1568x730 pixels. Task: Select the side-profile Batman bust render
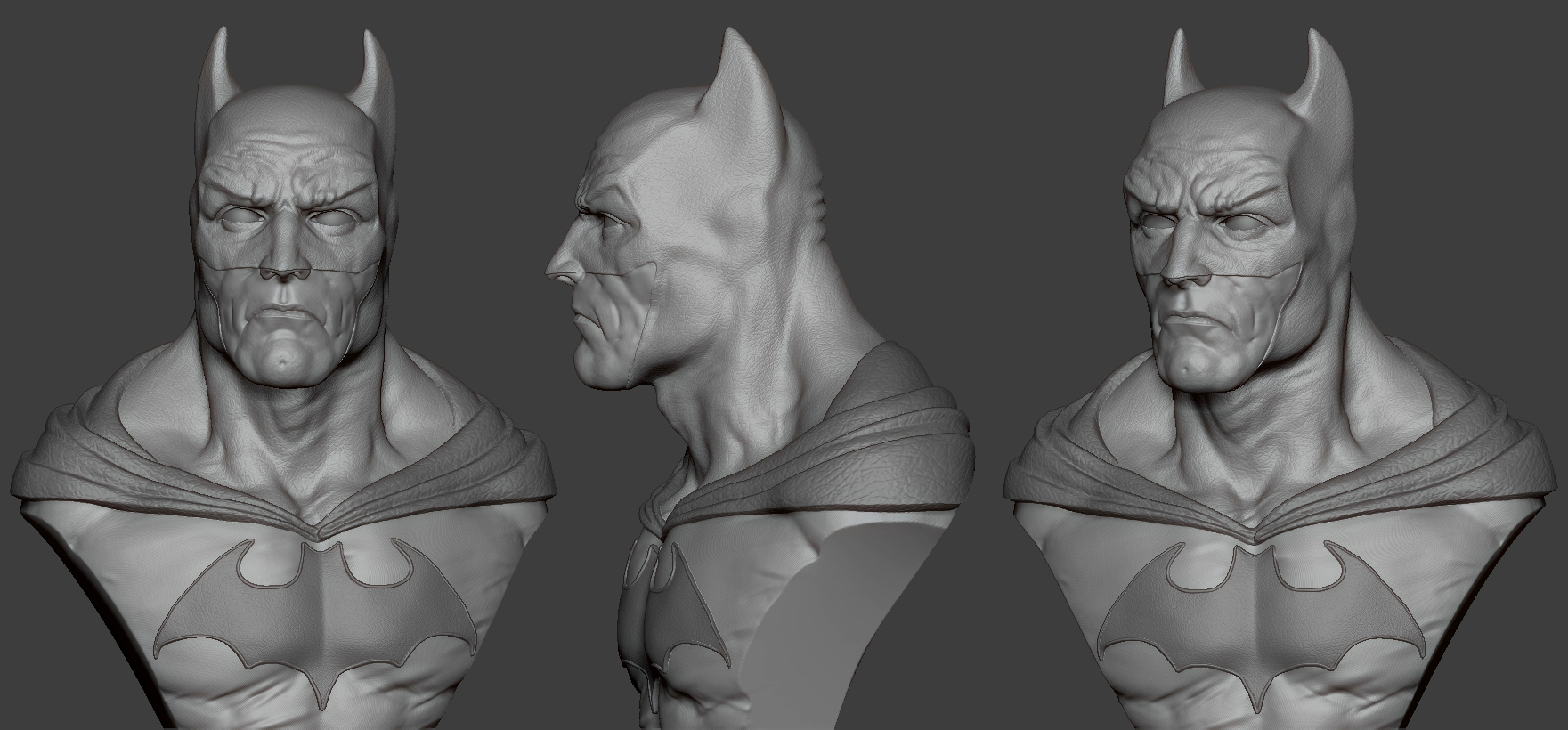761,378
